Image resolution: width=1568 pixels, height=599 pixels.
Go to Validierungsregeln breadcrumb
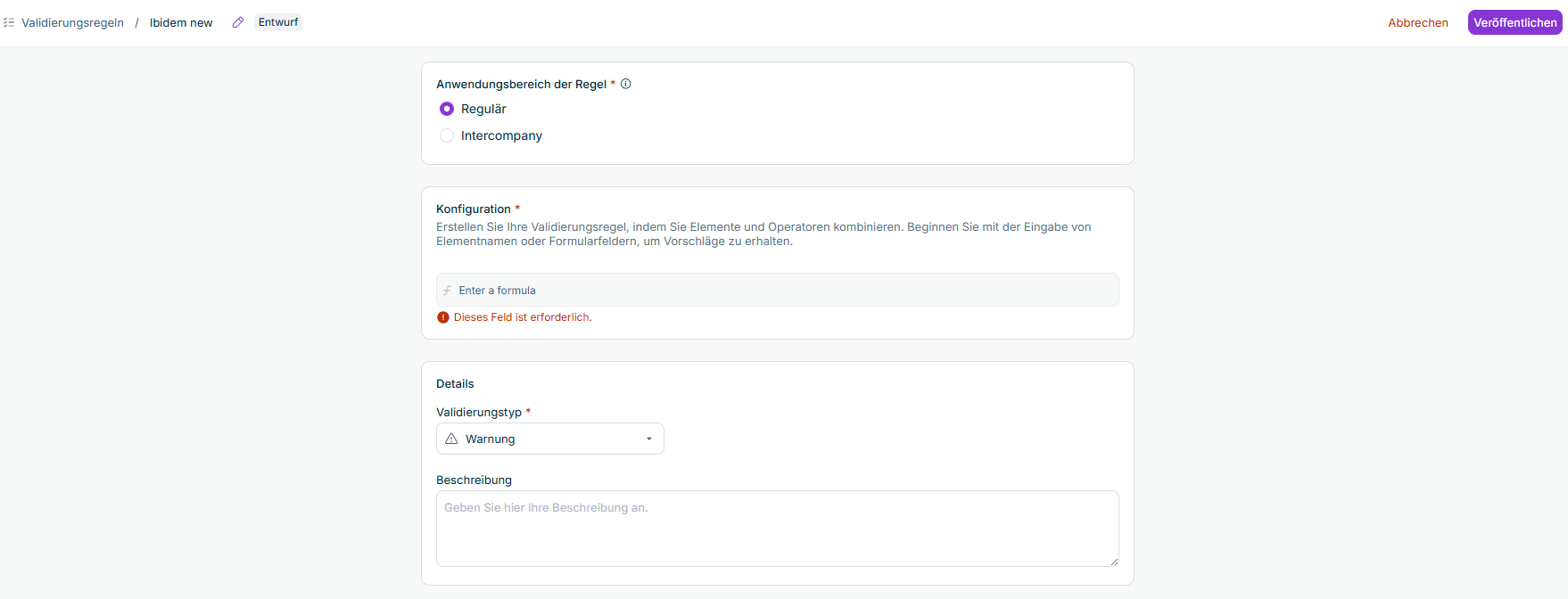72,22
